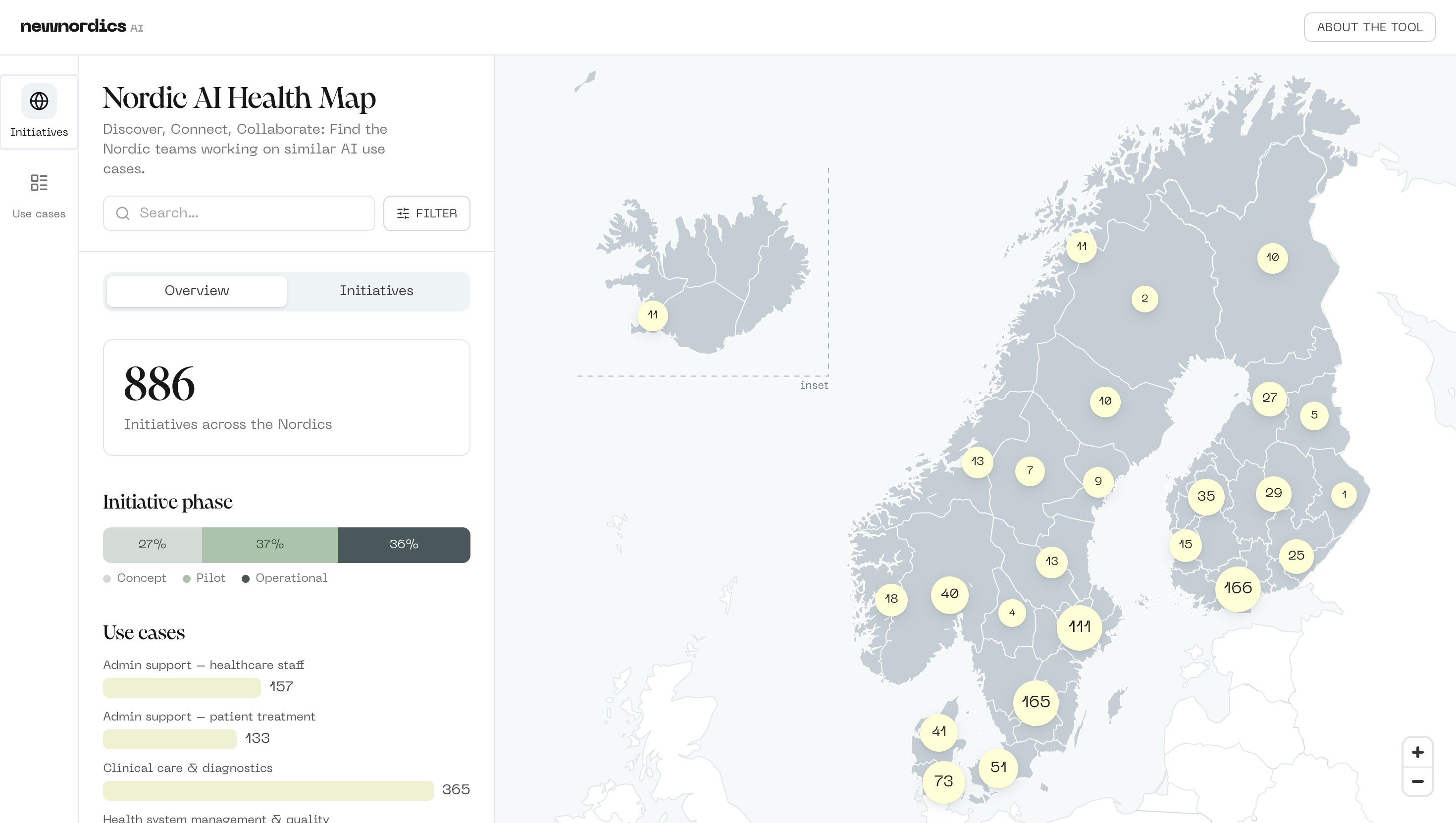This screenshot has width=1456, height=823.
Task: Click the Use cases section heading
Action: [x=144, y=633]
